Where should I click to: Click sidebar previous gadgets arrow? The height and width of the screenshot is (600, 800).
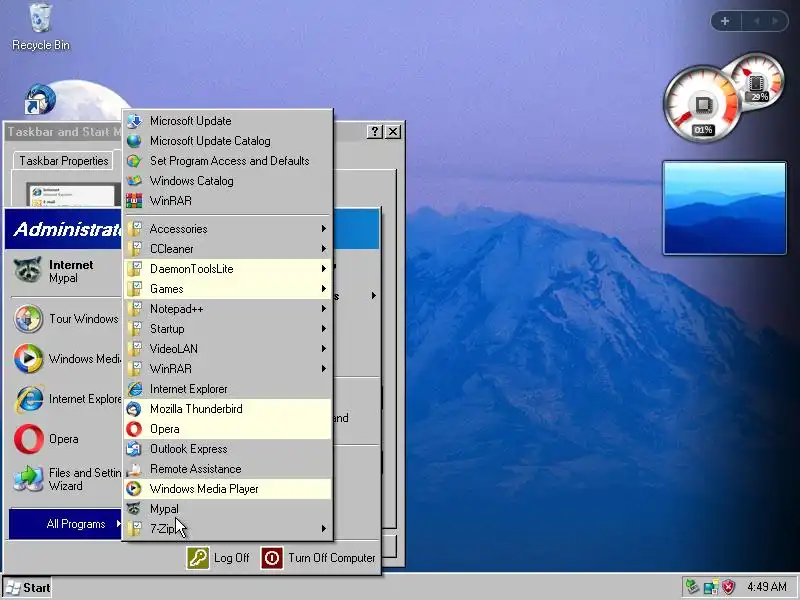point(756,21)
